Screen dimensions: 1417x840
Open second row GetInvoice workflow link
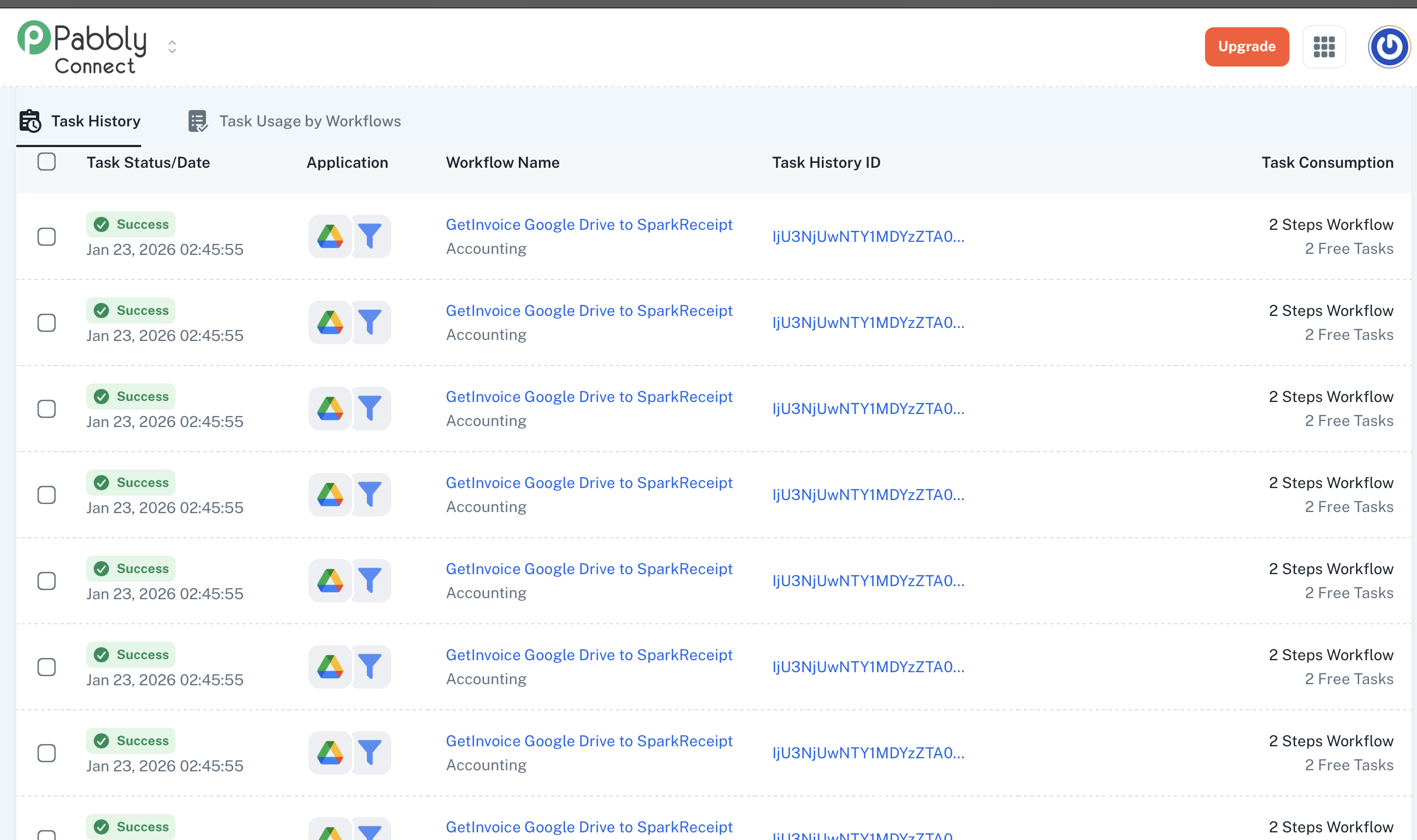589,311
